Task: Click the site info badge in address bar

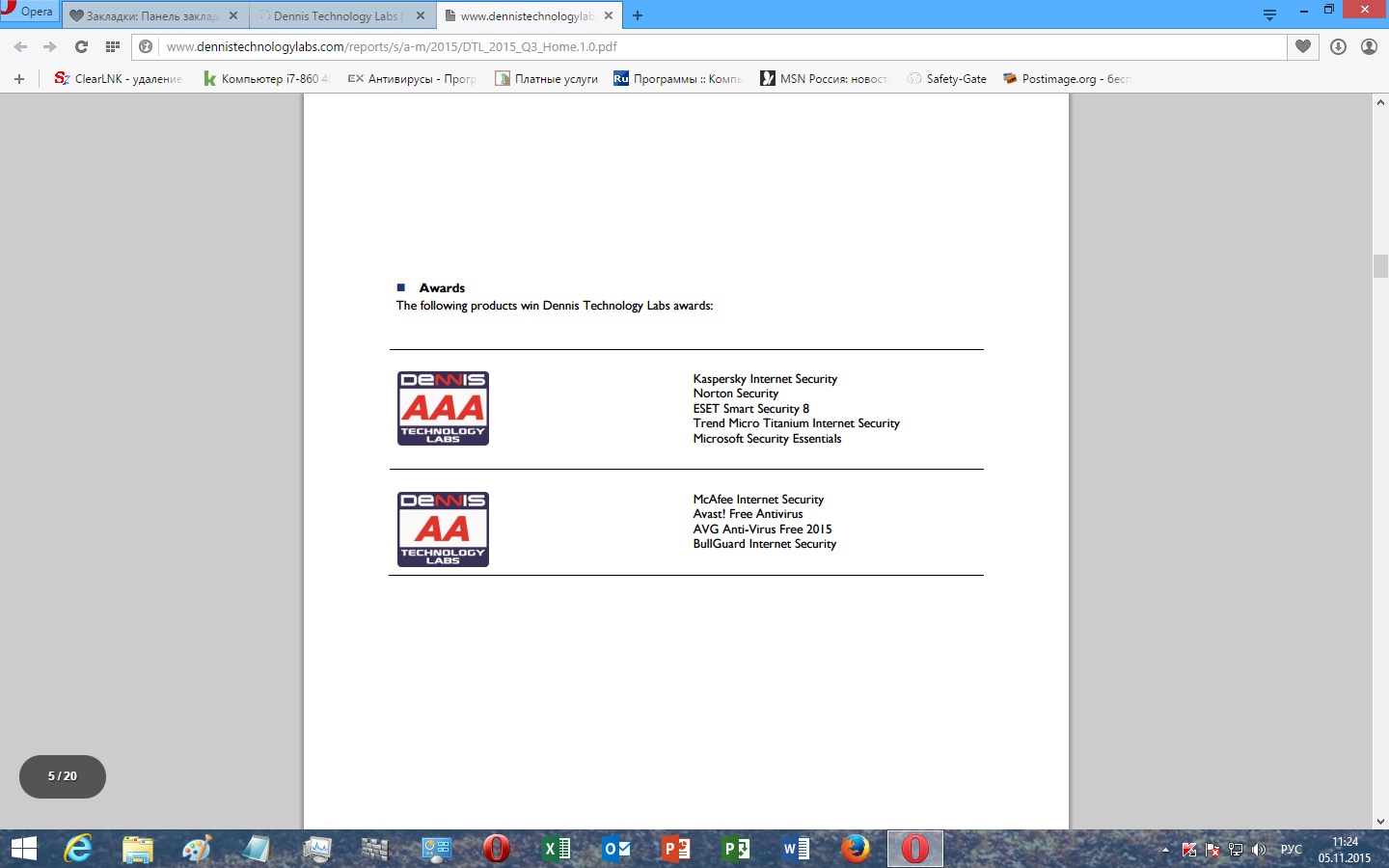Action: [x=146, y=46]
